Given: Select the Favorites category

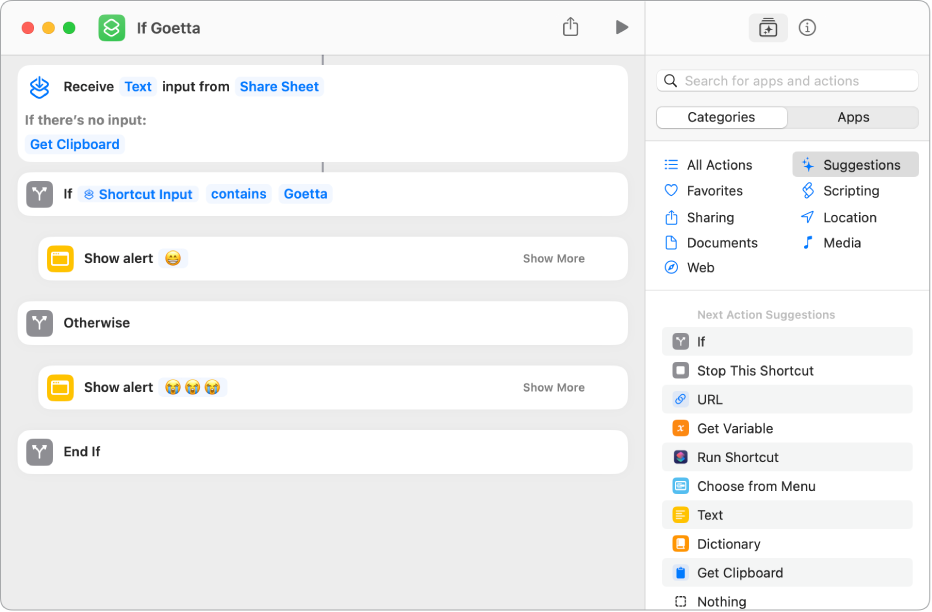Looking at the screenshot, I should tap(714, 191).
